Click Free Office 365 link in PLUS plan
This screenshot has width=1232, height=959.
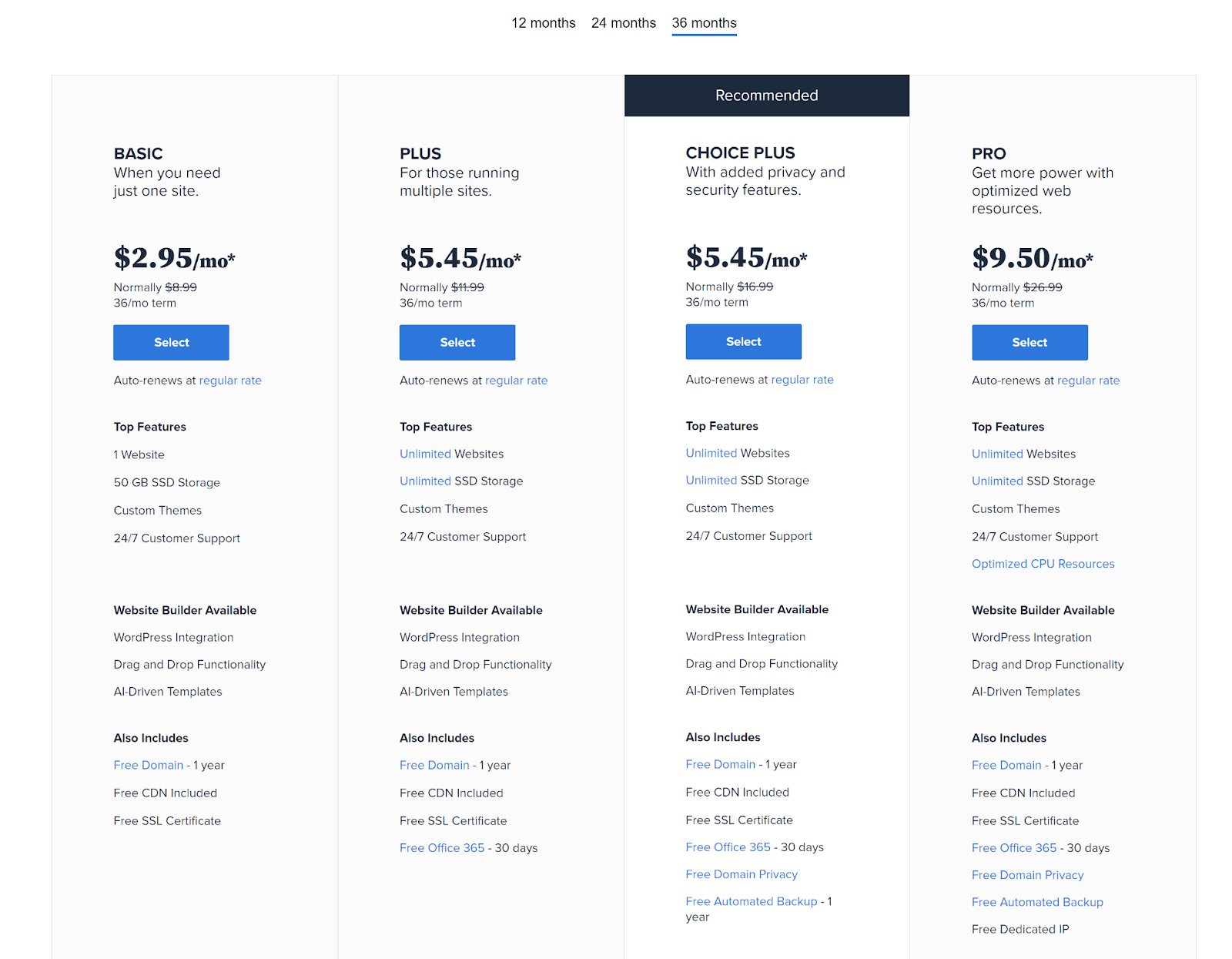pyautogui.click(x=442, y=847)
